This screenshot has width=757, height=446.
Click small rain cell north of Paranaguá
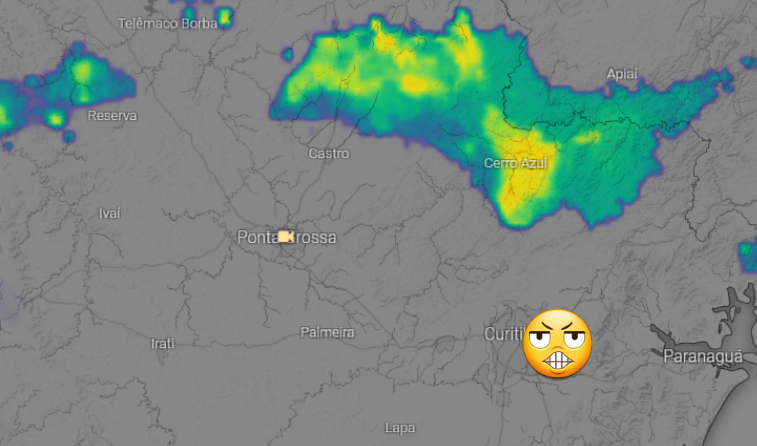pyautogui.click(x=748, y=256)
